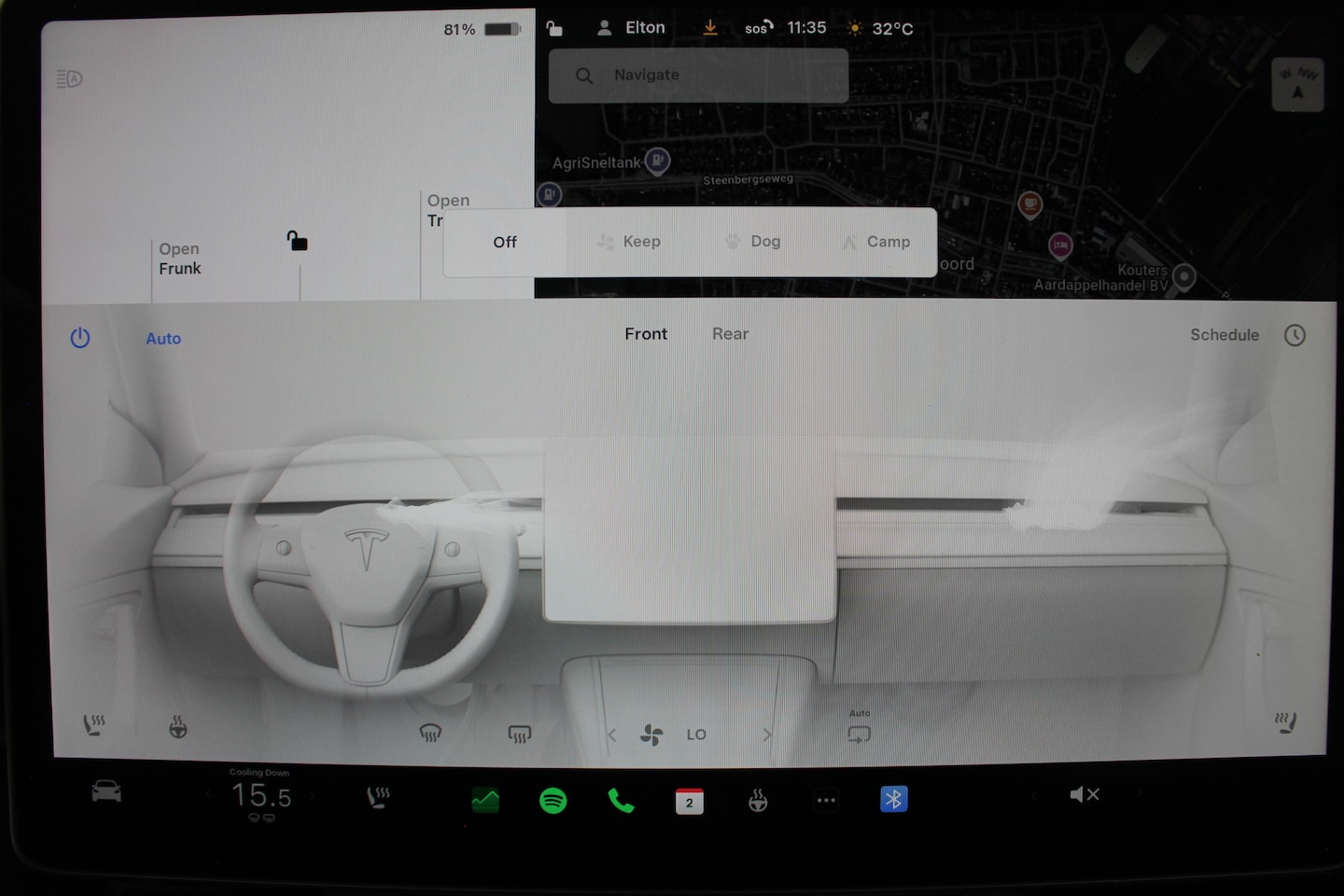Tap the lock icon in status bar
Image resolution: width=1344 pixels, height=896 pixels.
pos(554,28)
